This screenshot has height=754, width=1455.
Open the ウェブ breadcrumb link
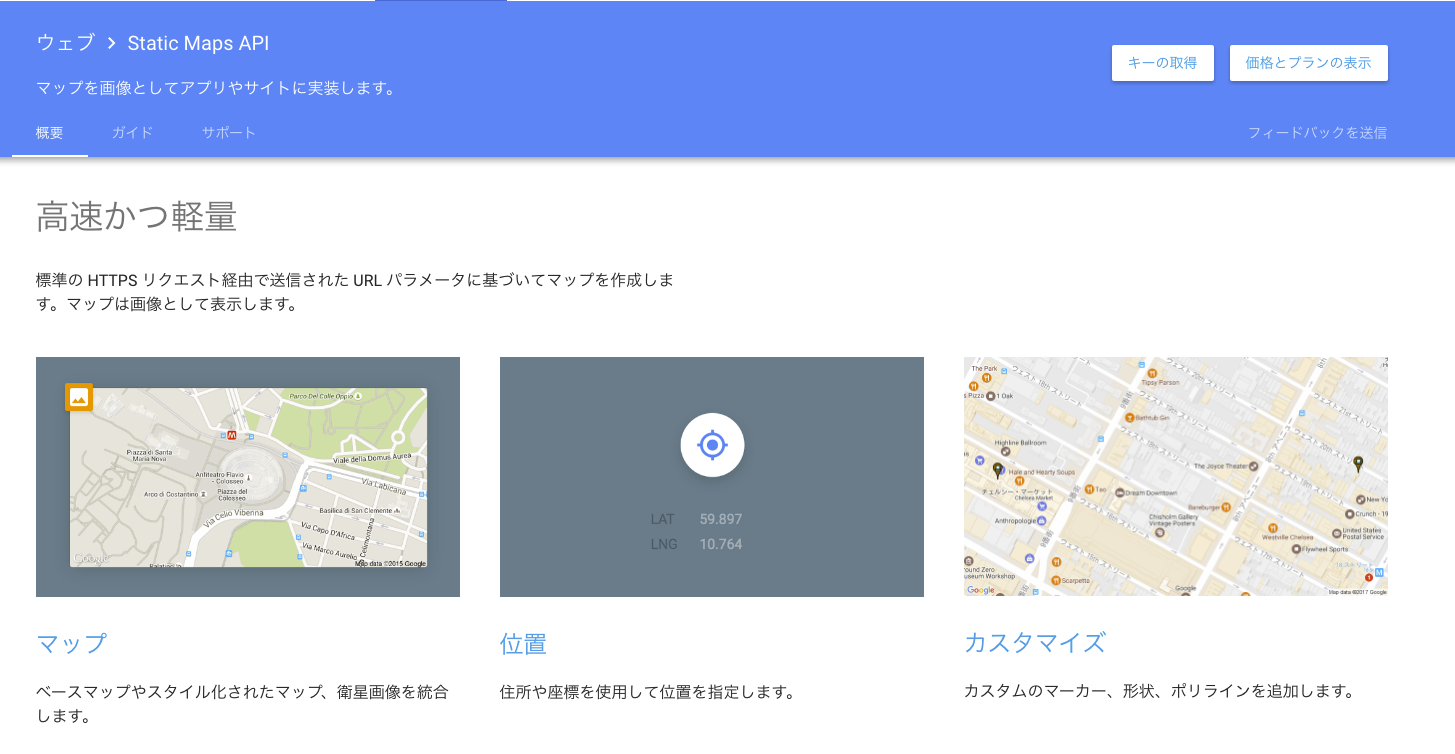(65, 43)
